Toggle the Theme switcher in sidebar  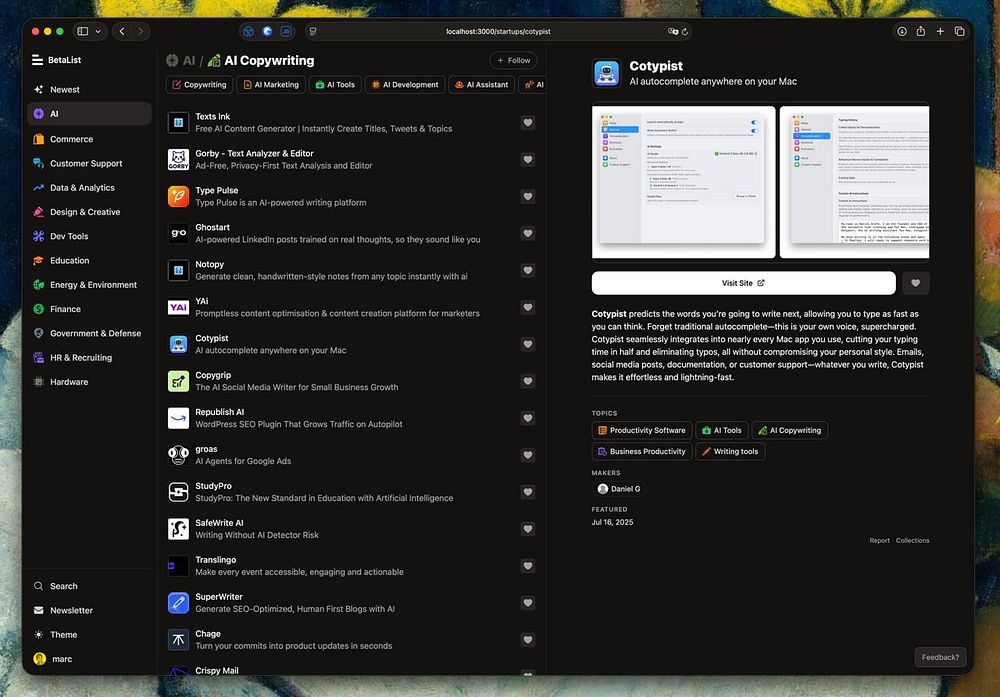pos(63,634)
